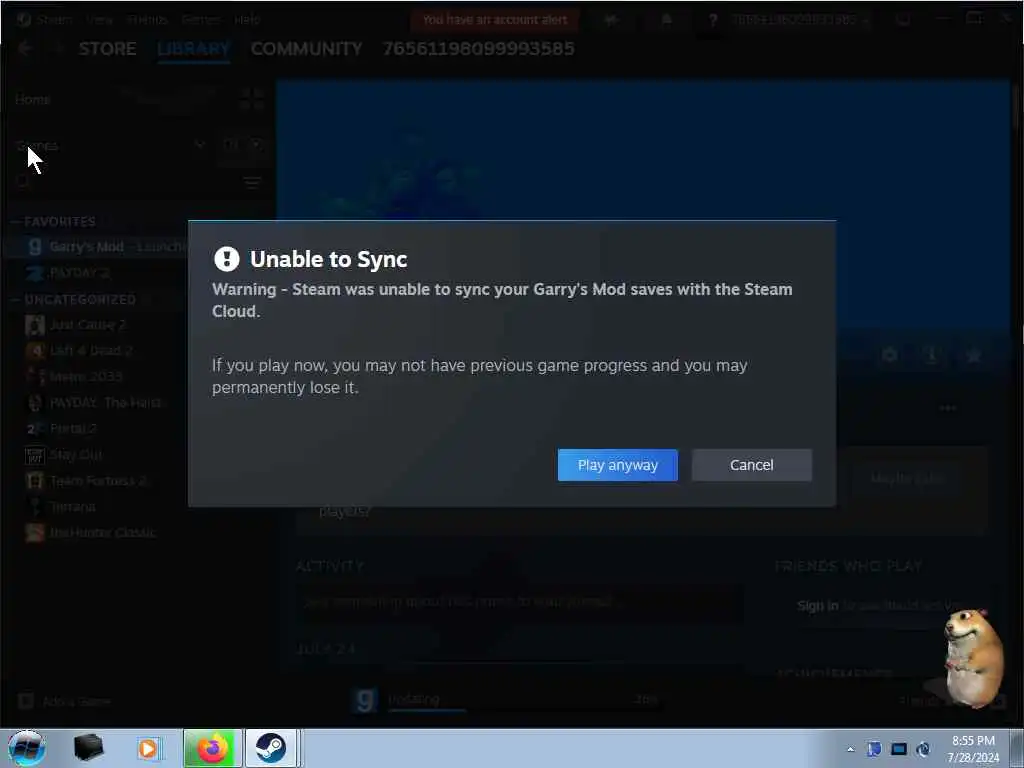1024x768 pixels.
Task: Confirm with the Play anyway button
Action: point(617,465)
